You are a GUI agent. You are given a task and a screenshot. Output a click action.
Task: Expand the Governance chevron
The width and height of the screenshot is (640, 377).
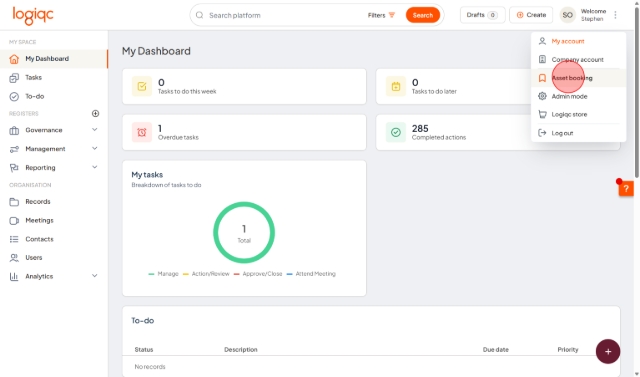[x=95, y=130]
